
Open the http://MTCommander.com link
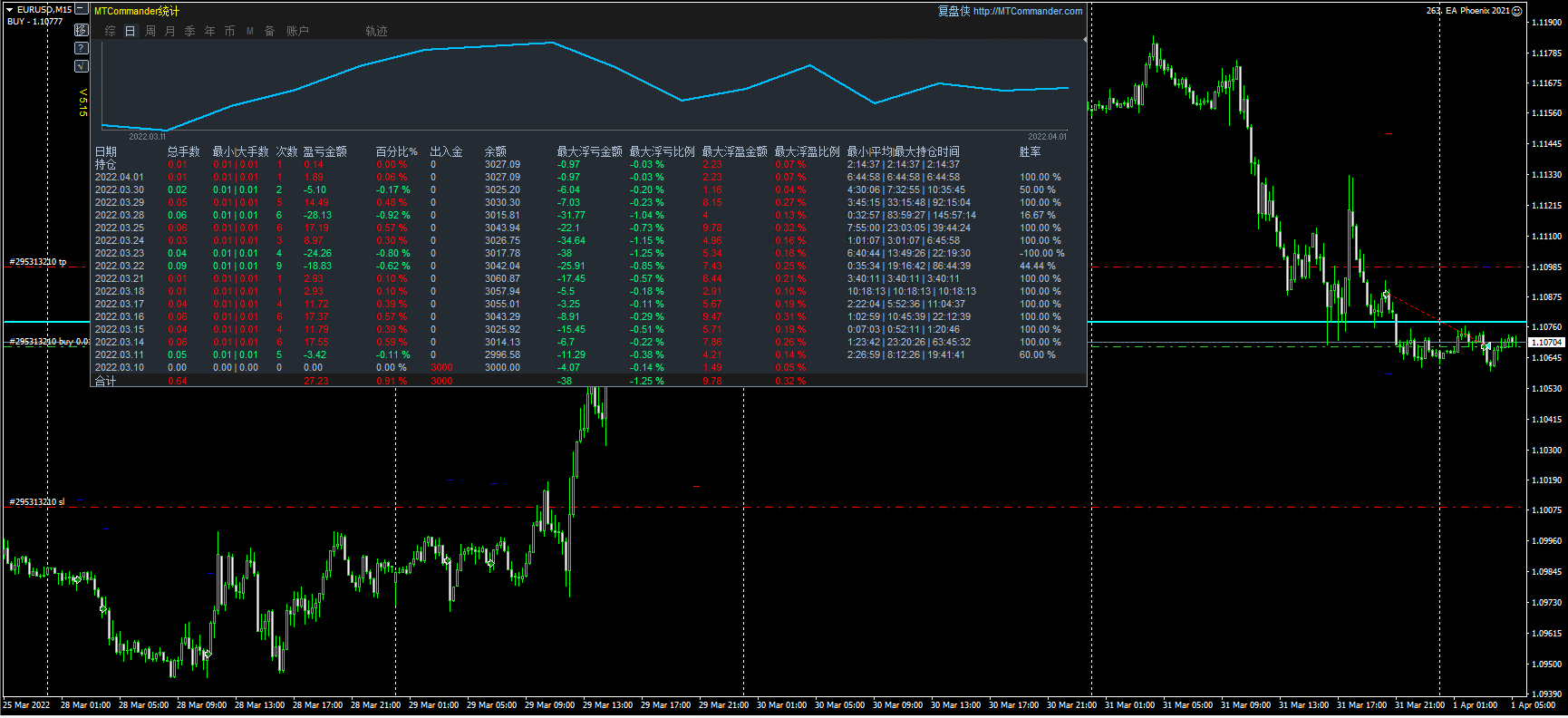tap(1028, 11)
